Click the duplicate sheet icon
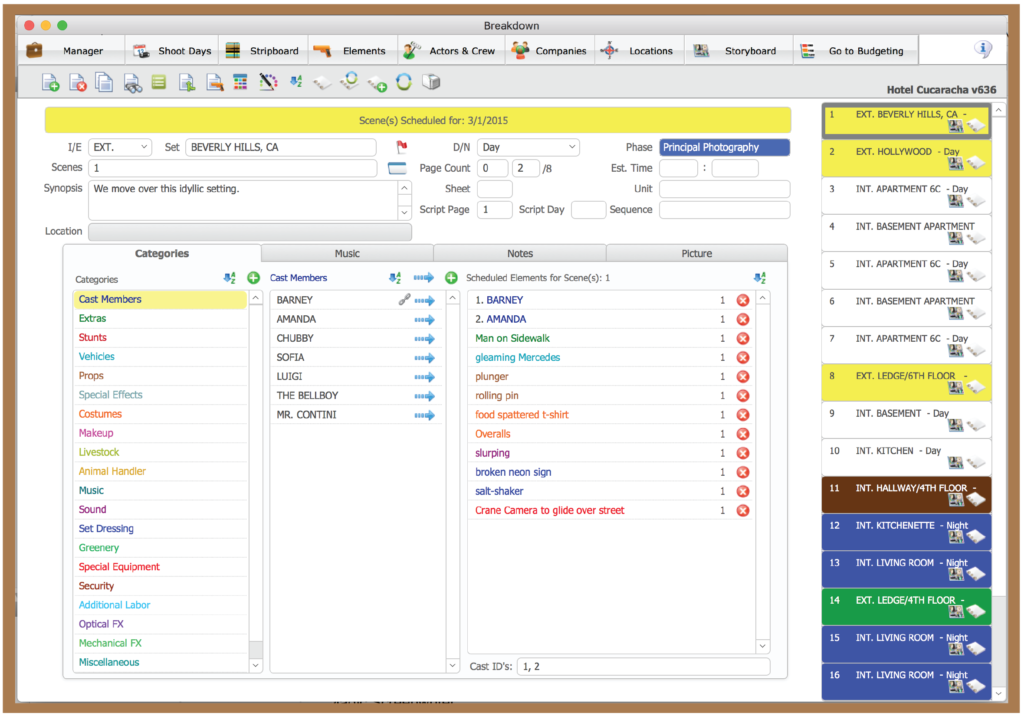Screen dimensions: 1024x716 [x=104, y=82]
